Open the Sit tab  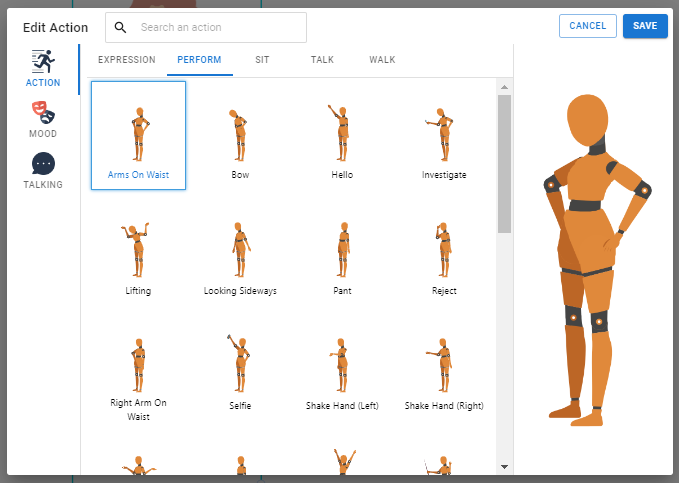pyautogui.click(x=262, y=60)
